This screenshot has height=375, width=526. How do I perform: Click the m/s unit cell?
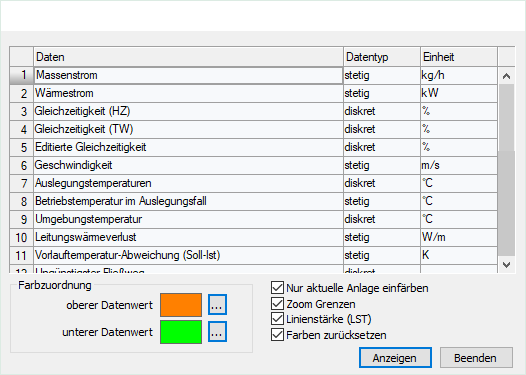point(459,165)
